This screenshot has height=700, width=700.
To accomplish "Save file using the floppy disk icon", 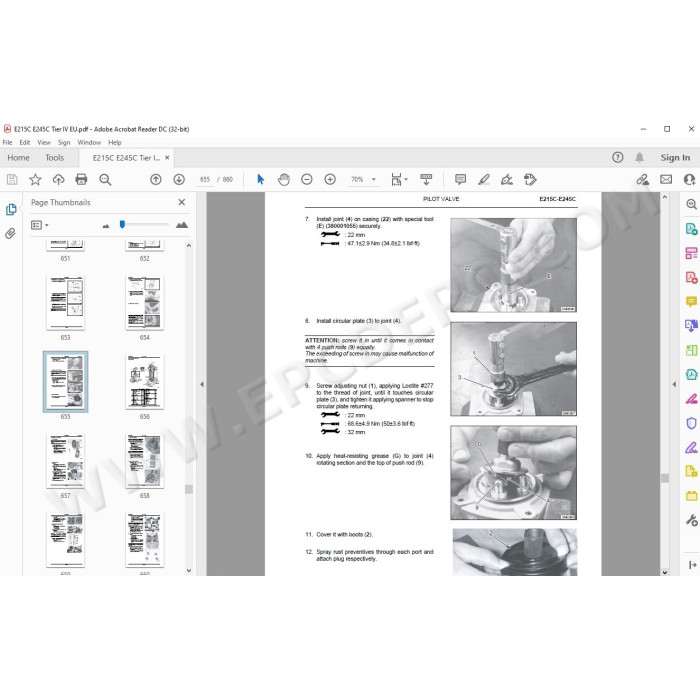I will [12, 179].
